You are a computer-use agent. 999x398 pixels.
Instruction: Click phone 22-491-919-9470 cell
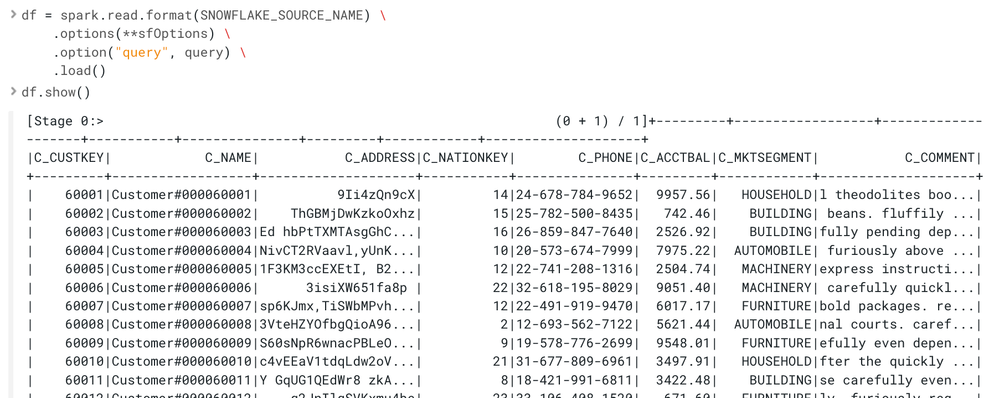point(574,306)
